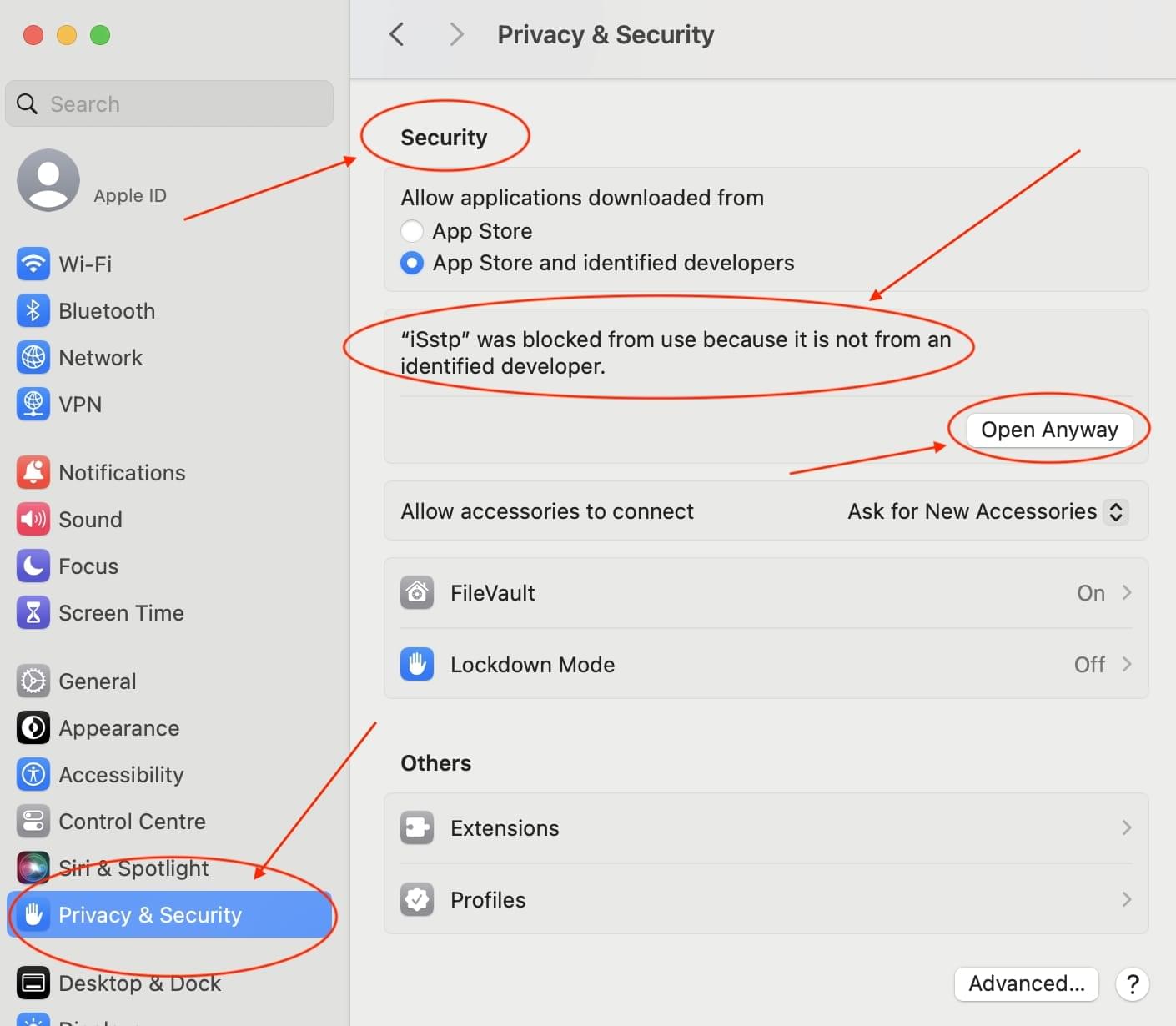The height and width of the screenshot is (1026, 1176).
Task: Click the Others section heading
Action: point(435,763)
